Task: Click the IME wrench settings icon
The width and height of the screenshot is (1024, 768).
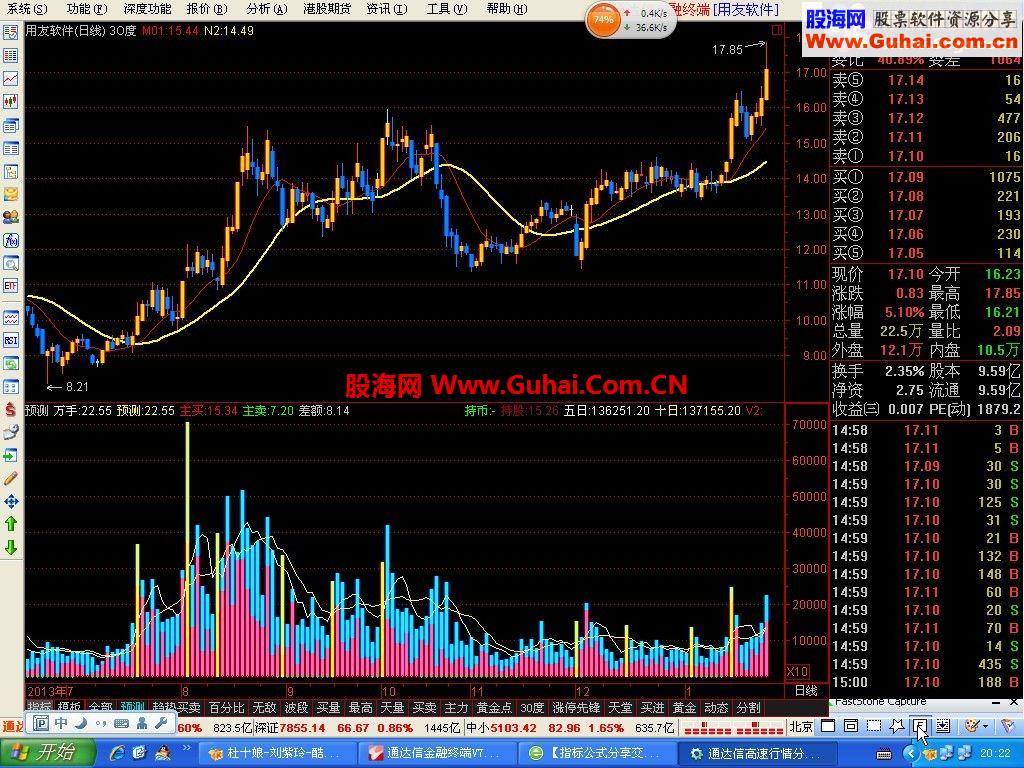Action: coord(161,722)
